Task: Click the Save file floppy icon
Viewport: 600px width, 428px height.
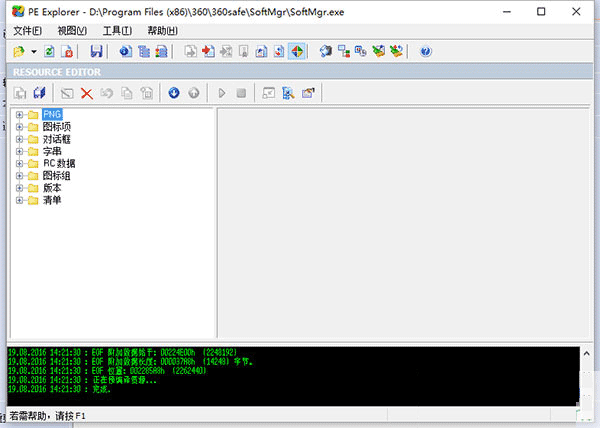Action: point(96,51)
